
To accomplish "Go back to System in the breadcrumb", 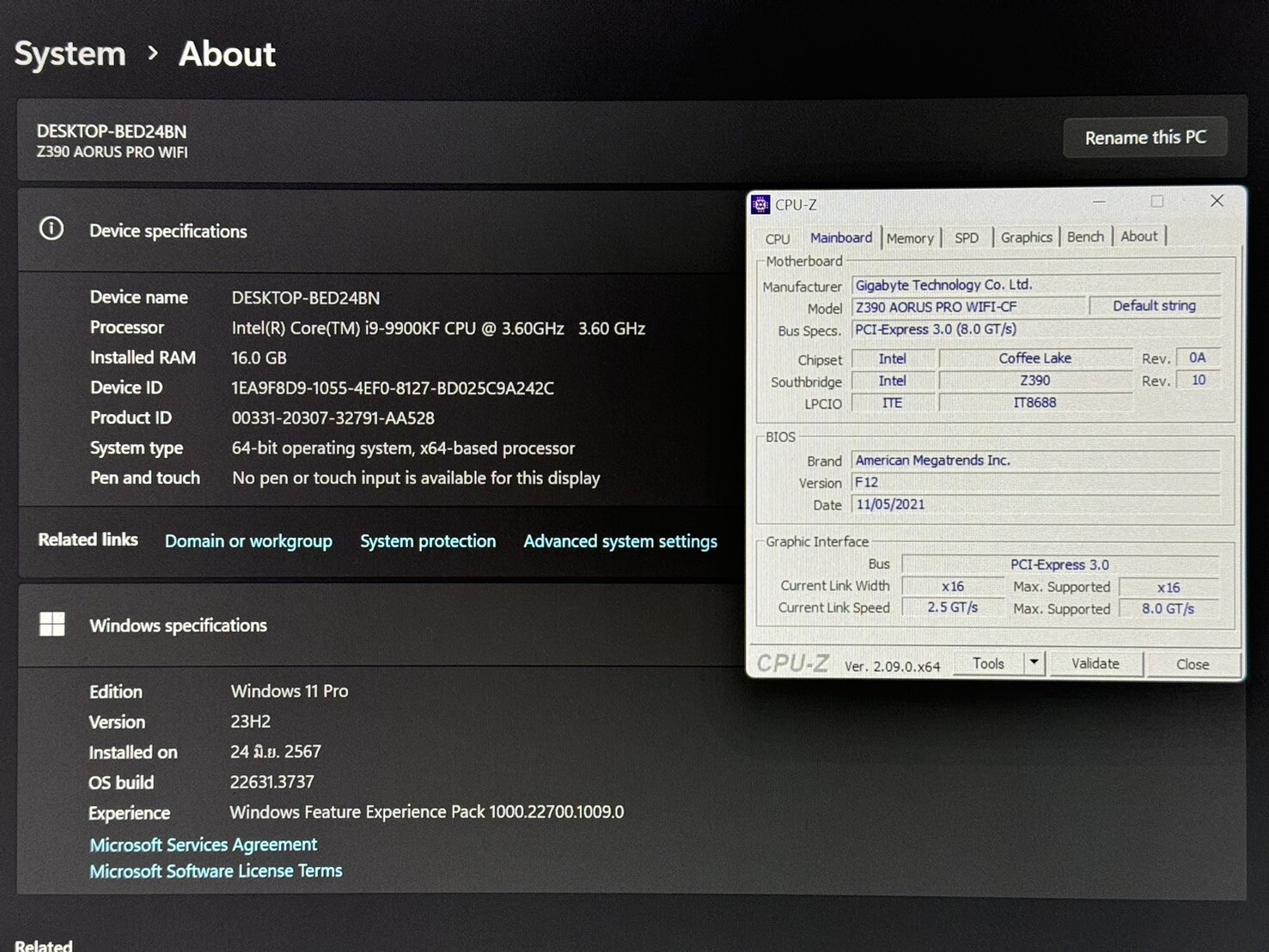I will [70, 54].
